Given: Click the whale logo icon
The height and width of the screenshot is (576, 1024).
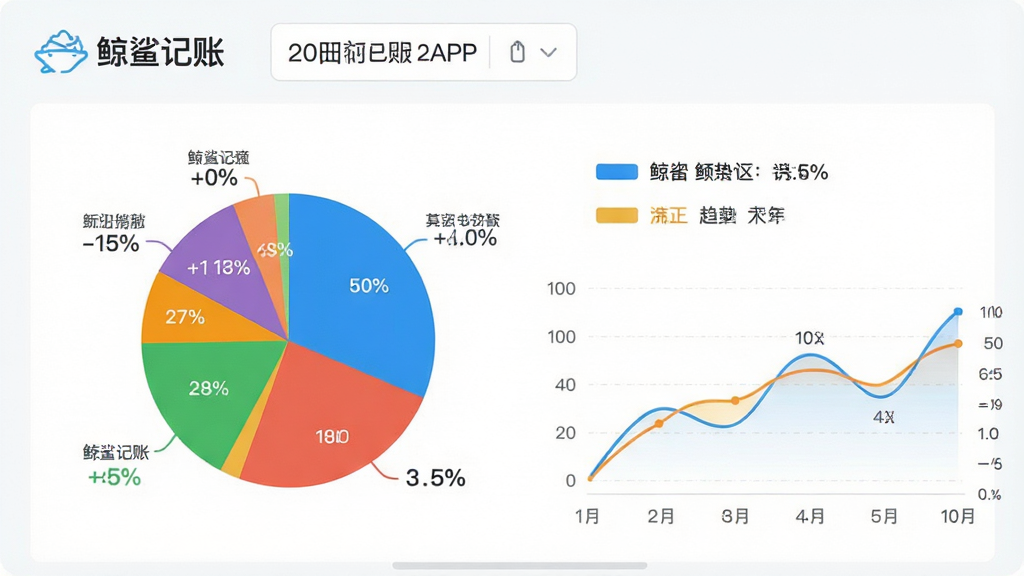Looking at the screenshot, I should click(x=61, y=52).
